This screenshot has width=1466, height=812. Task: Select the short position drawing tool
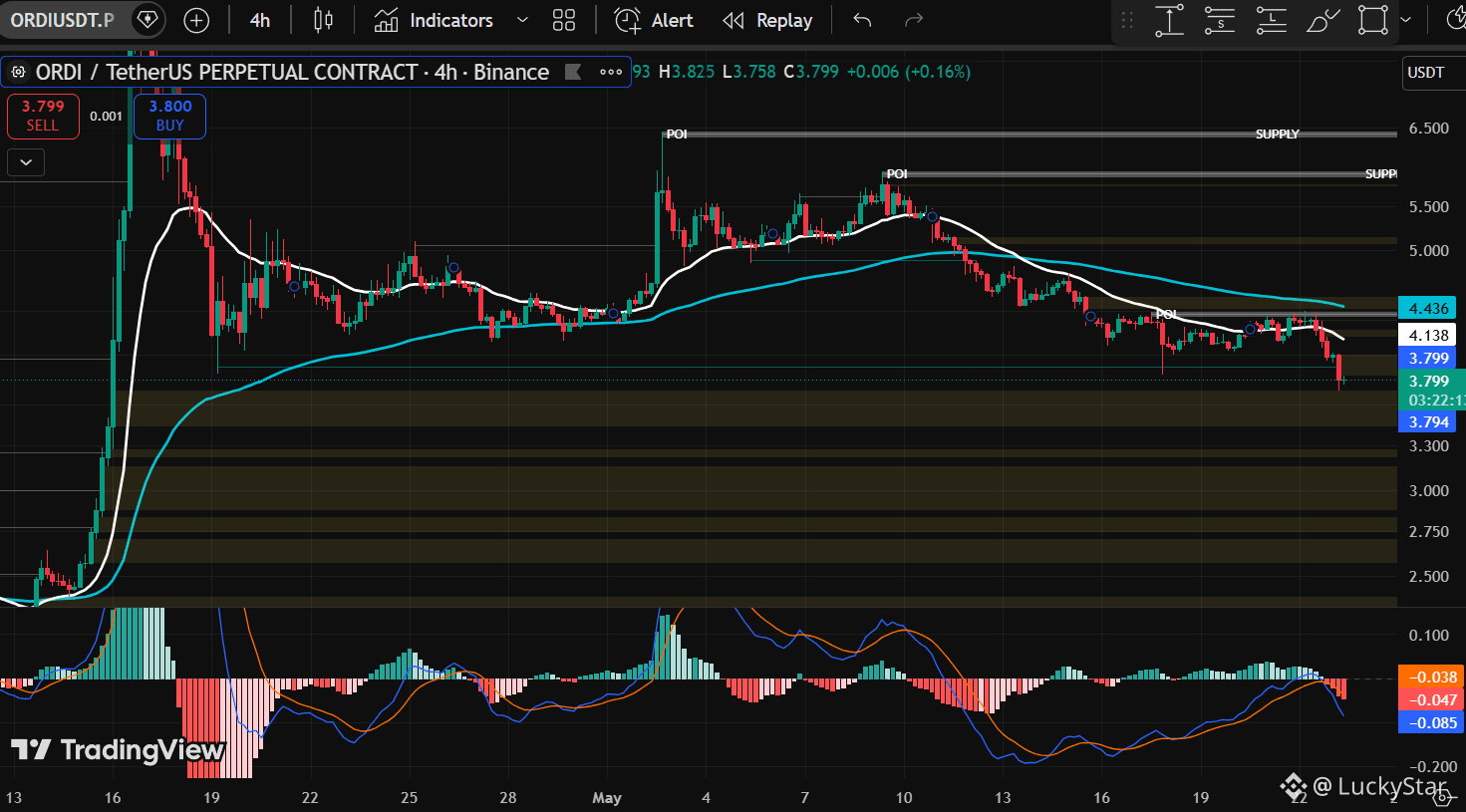coord(1220,20)
